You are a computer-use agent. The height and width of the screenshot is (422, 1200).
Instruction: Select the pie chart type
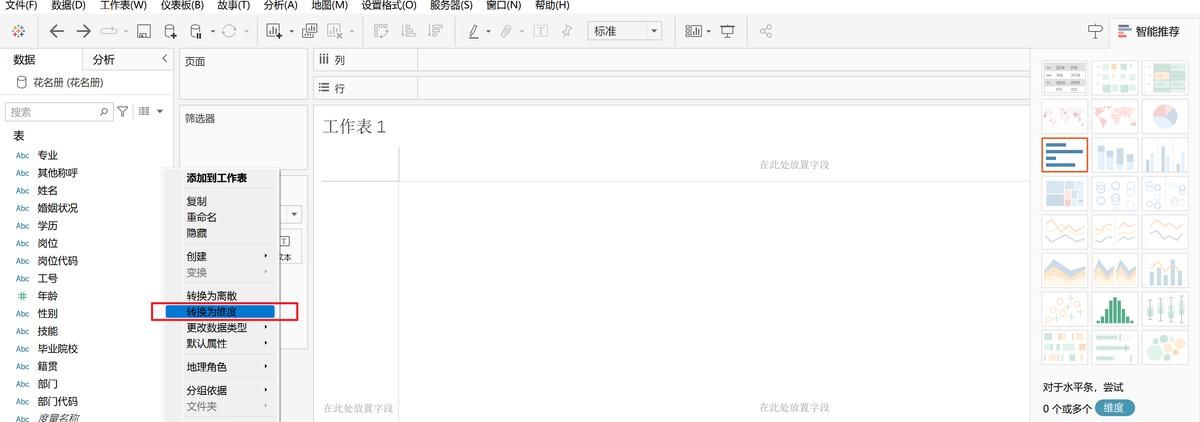[x=1164, y=117]
